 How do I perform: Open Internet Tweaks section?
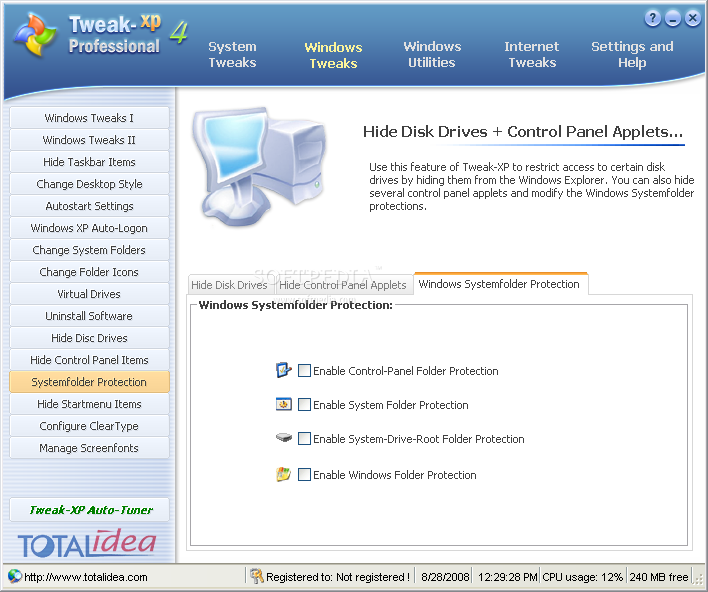(532, 54)
